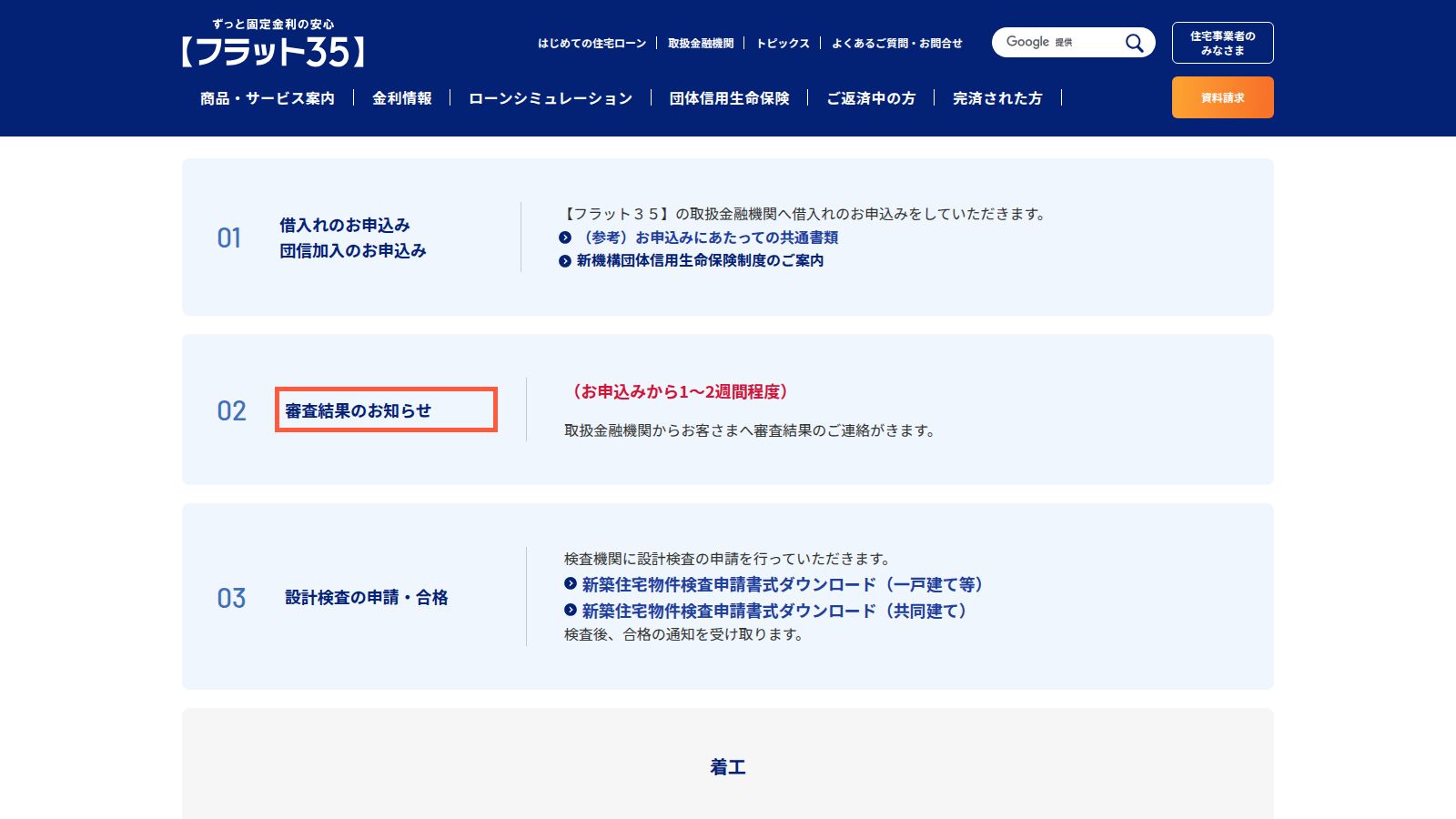The width and height of the screenshot is (1456, 819).
Task: Click 着工 heading
Action: click(728, 767)
